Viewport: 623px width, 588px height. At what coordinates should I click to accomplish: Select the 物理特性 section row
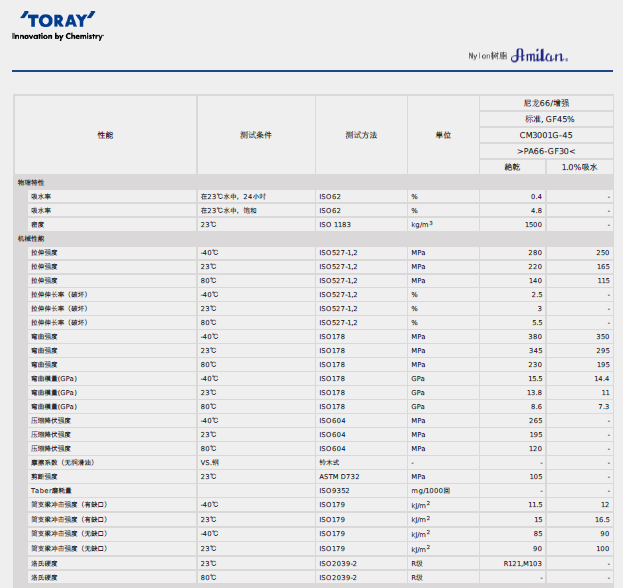coord(32,183)
